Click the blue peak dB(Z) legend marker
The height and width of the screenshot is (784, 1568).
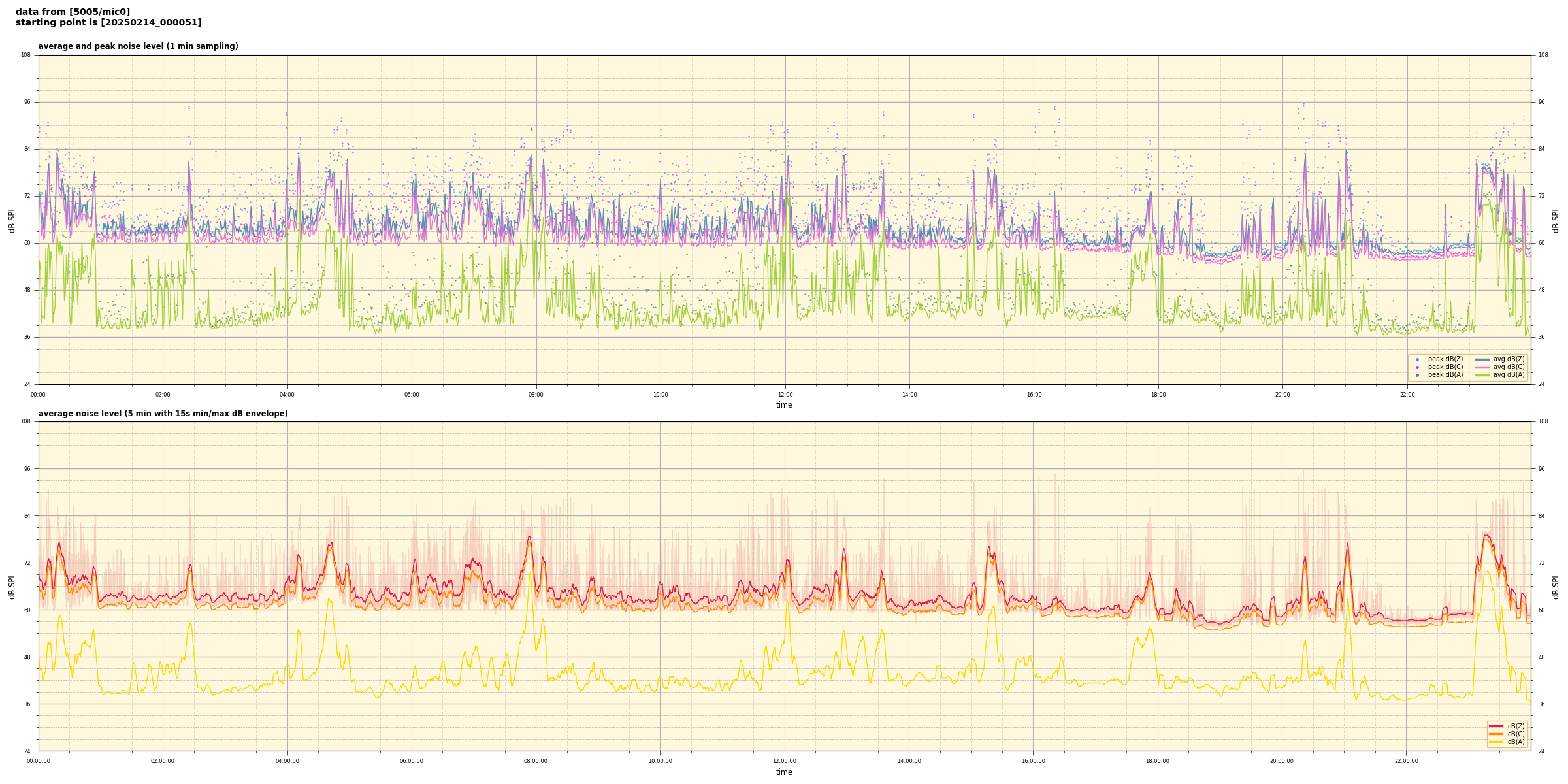[1417, 359]
